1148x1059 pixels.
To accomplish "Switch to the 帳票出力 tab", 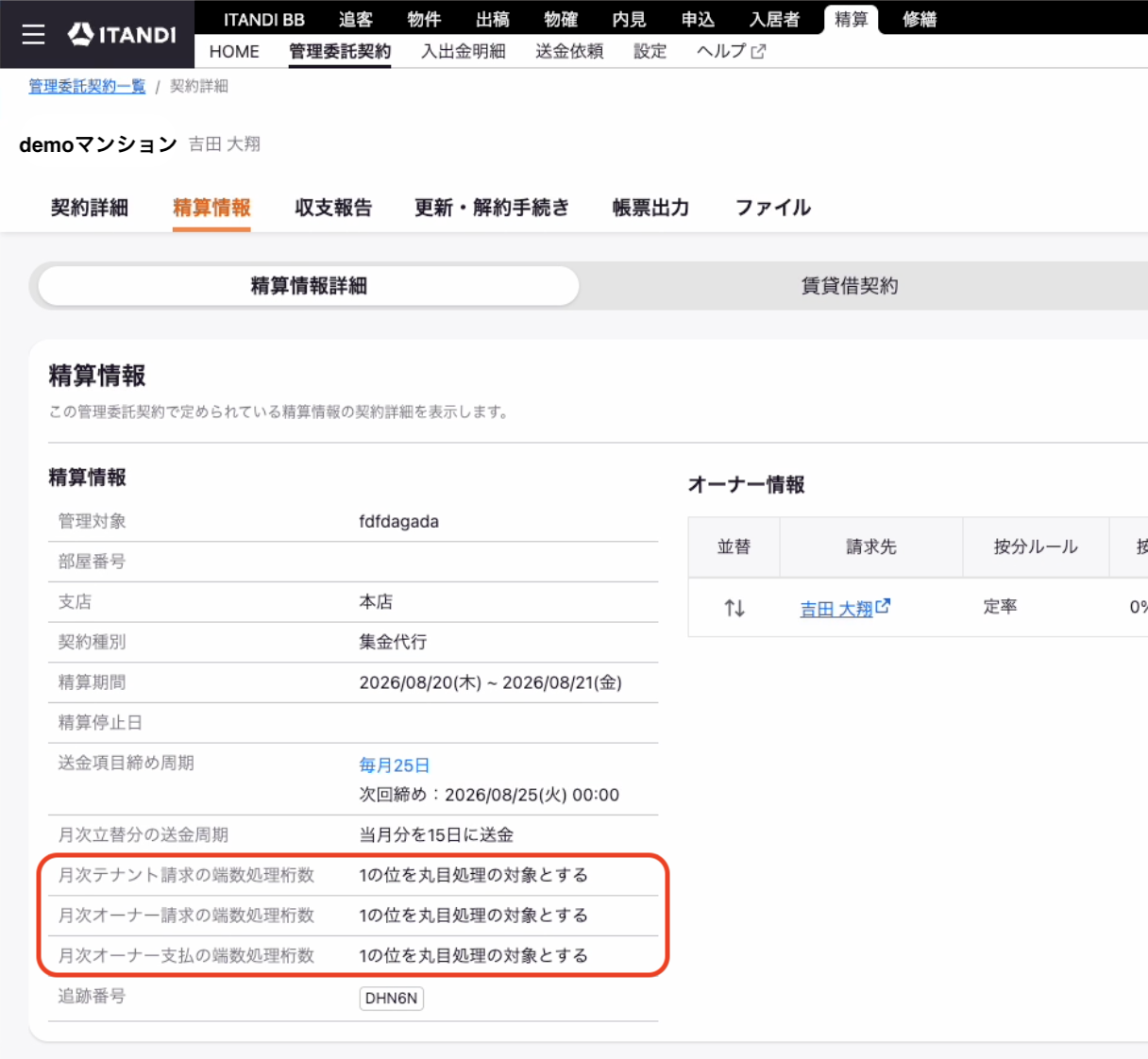I will tap(650, 208).
